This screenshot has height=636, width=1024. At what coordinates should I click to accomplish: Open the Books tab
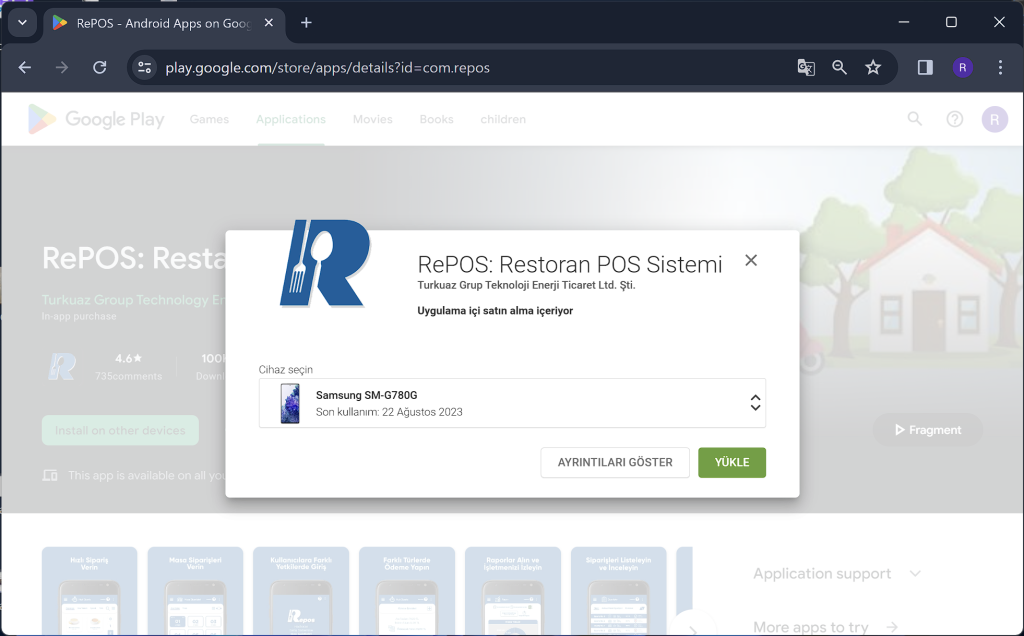coord(436,119)
